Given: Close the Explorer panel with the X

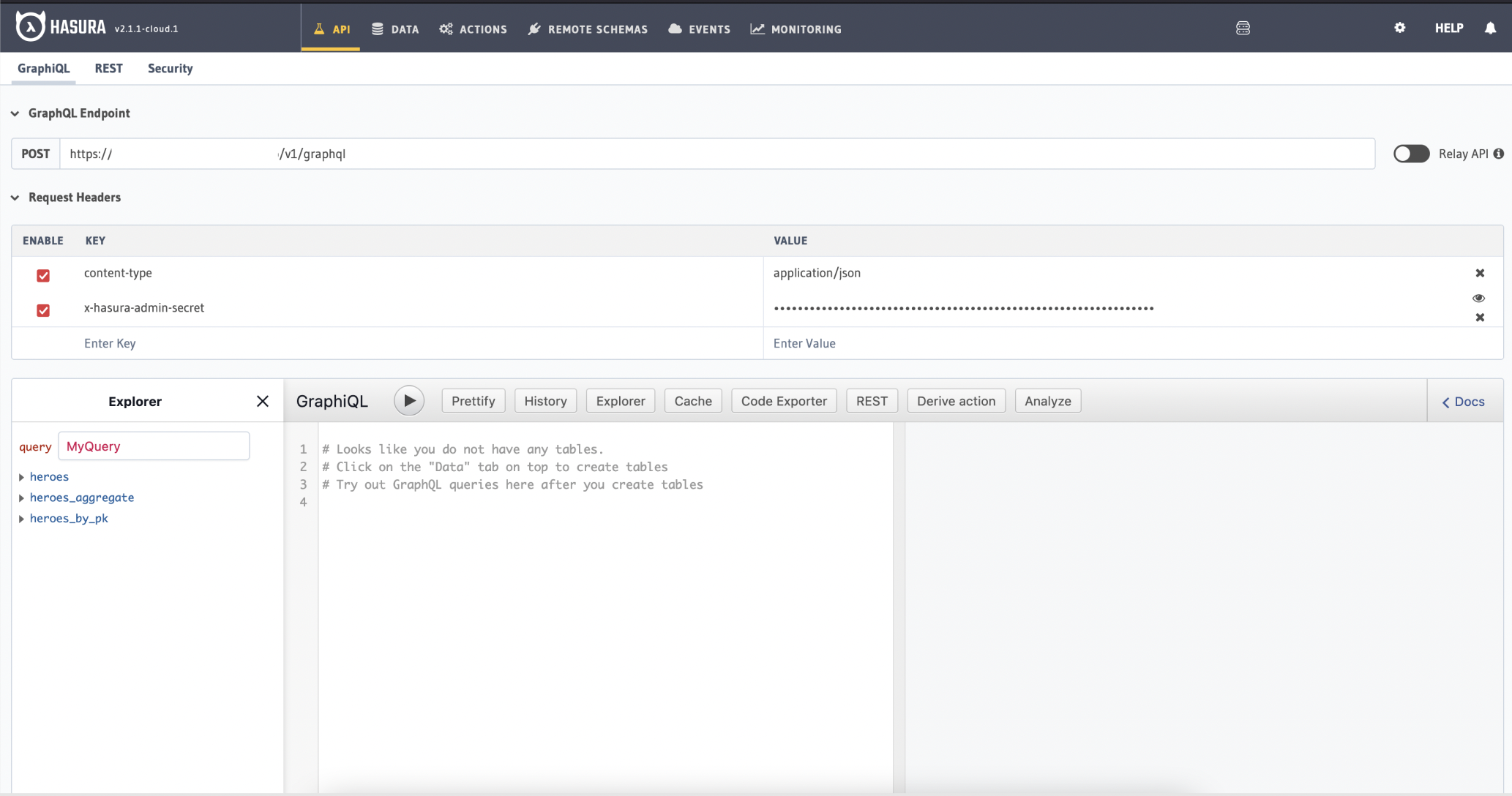Looking at the screenshot, I should [x=263, y=401].
